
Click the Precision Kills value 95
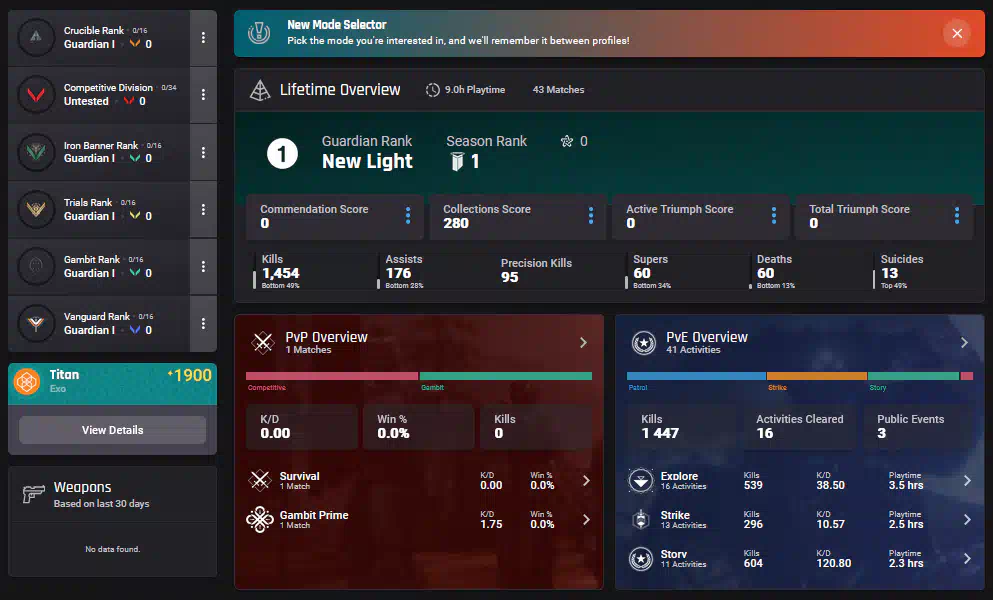[x=510, y=277]
